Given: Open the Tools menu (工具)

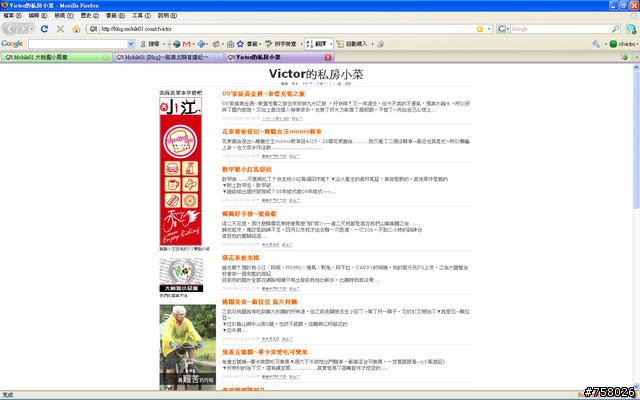Looking at the screenshot, I should click(x=141, y=16).
